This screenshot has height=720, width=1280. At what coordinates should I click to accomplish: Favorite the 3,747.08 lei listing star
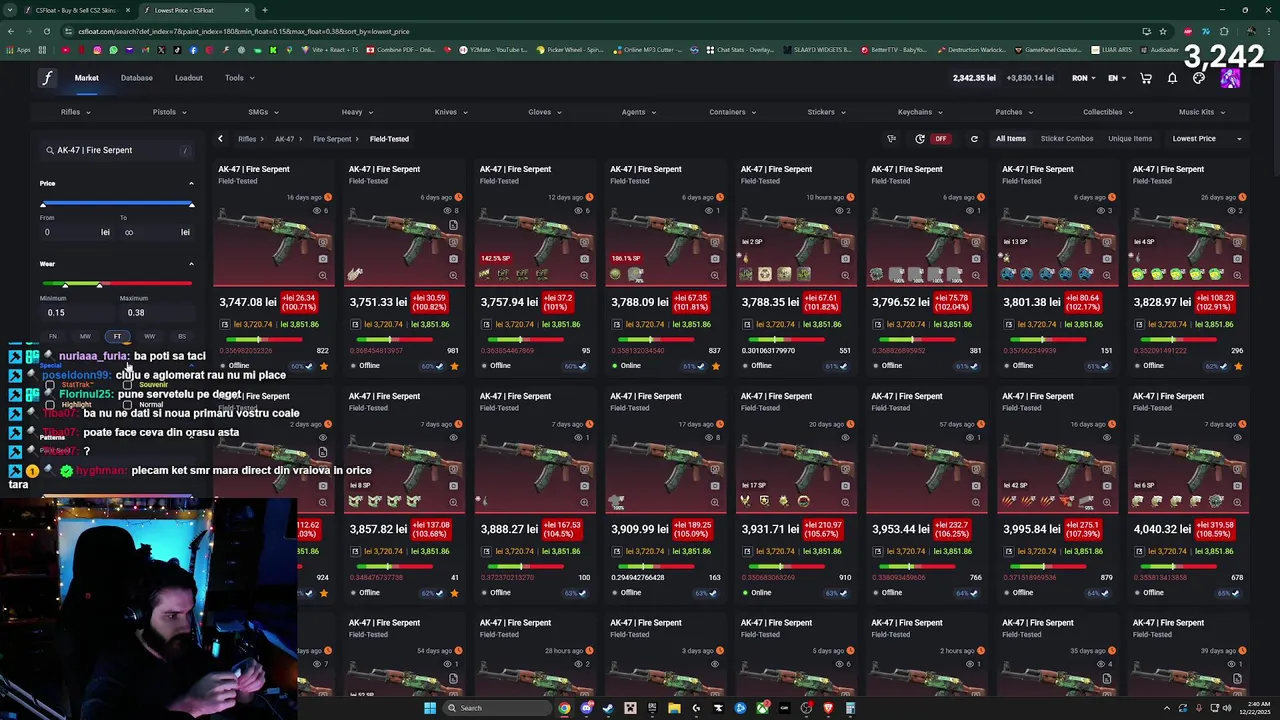pyautogui.click(x=323, y=366)
